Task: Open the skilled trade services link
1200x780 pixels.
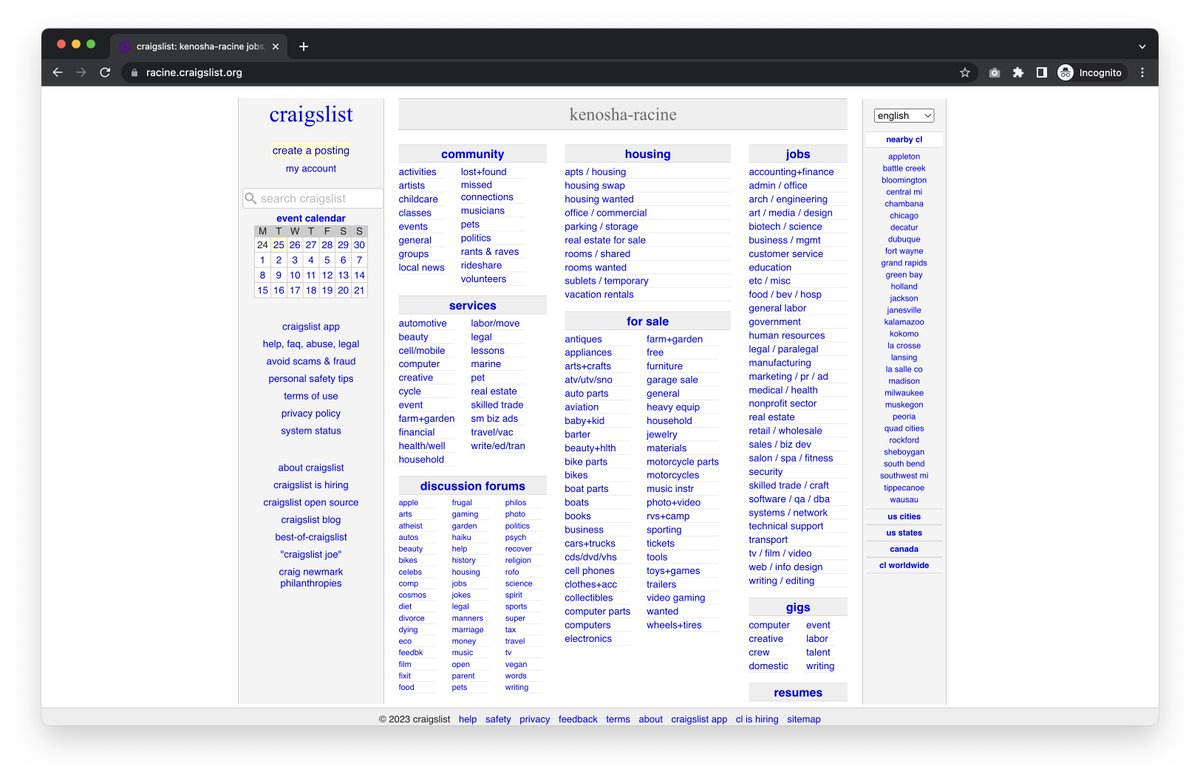Action: tap(497, 405)
